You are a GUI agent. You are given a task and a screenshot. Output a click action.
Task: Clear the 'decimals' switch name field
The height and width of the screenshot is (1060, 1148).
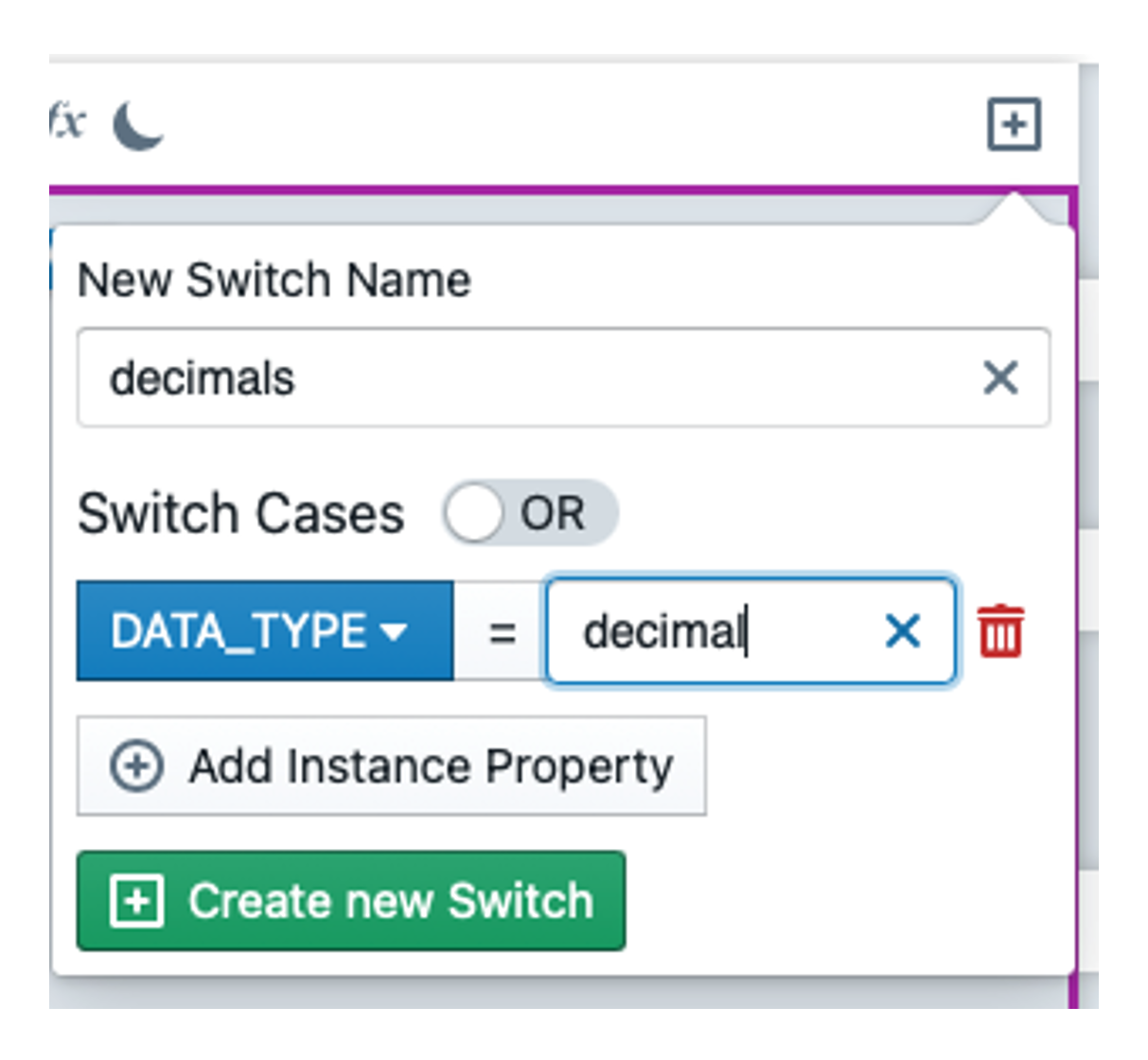point(1000,379)
